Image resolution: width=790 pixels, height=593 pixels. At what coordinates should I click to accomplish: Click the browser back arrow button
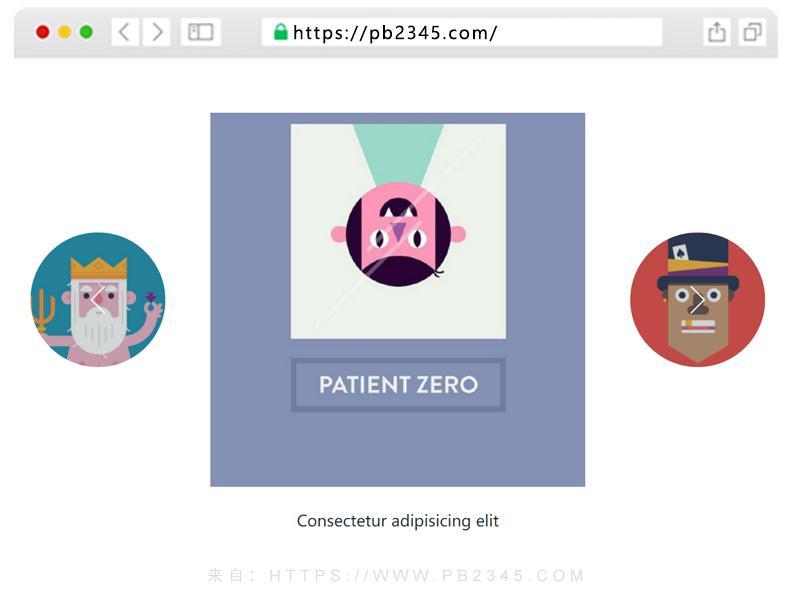tap(125, 32)
